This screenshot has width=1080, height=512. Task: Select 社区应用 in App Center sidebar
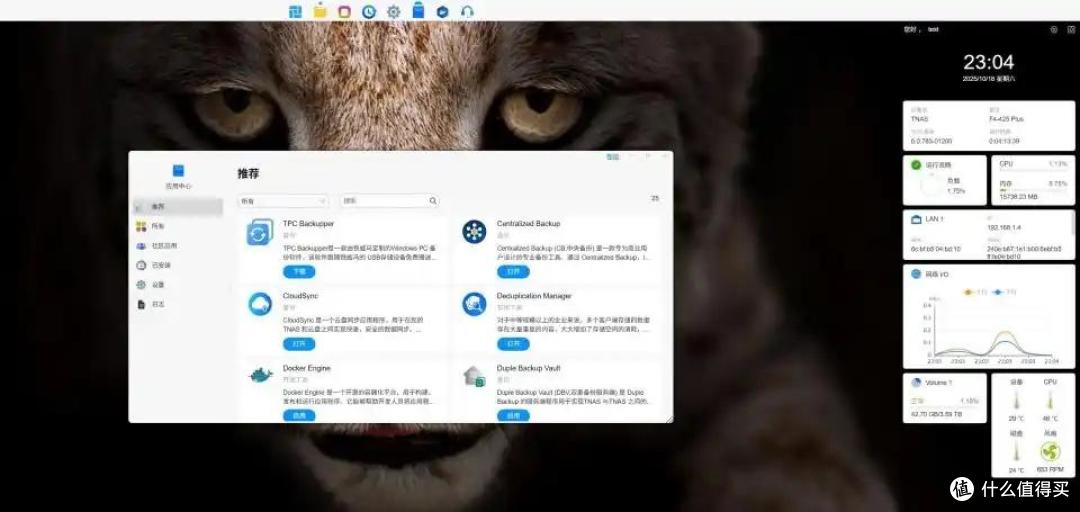[x=178, y=245]
